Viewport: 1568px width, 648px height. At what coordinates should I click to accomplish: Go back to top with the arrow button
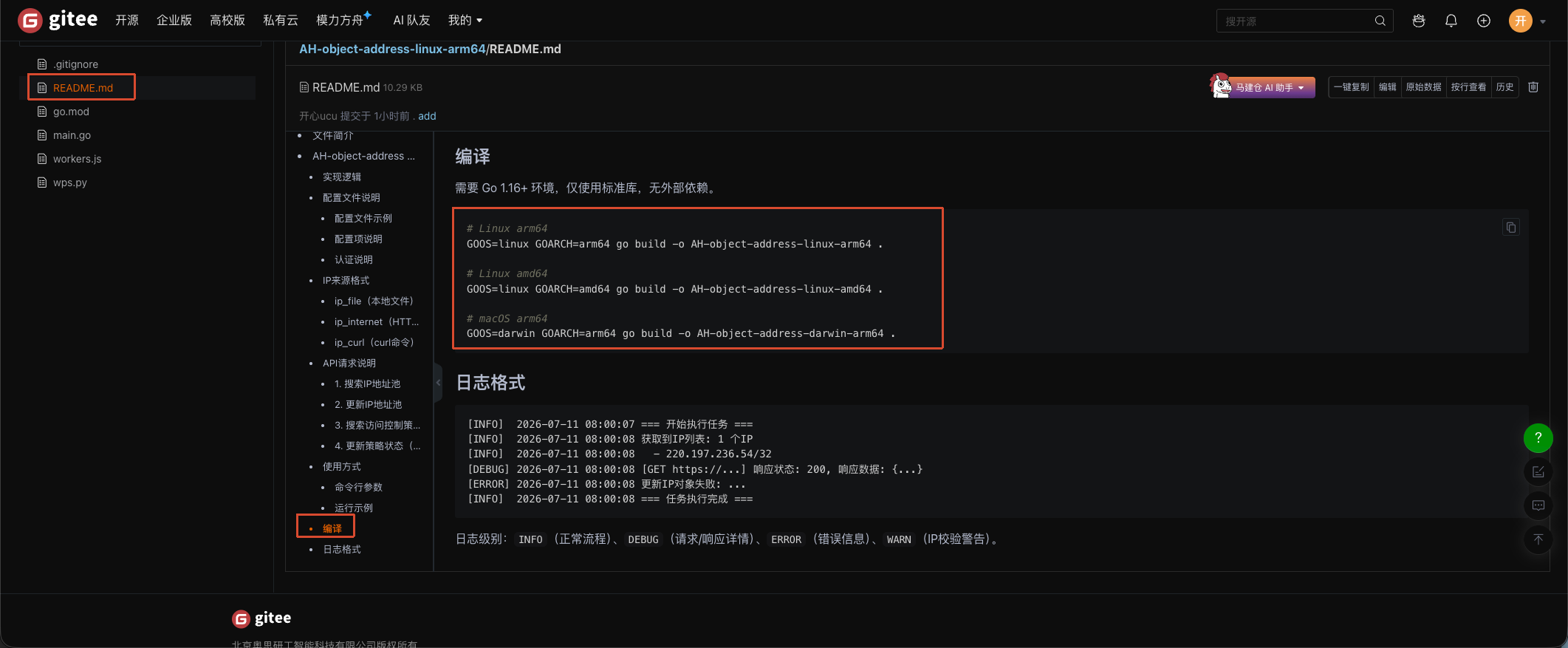tap(1538, 539)
